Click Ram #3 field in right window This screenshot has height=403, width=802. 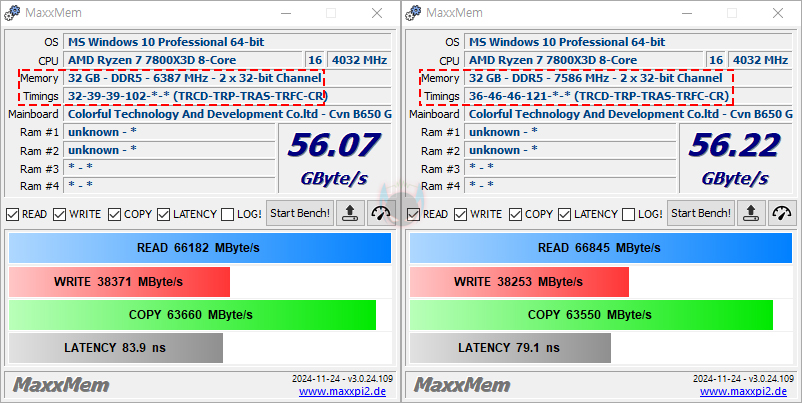(x=570, y=167)
